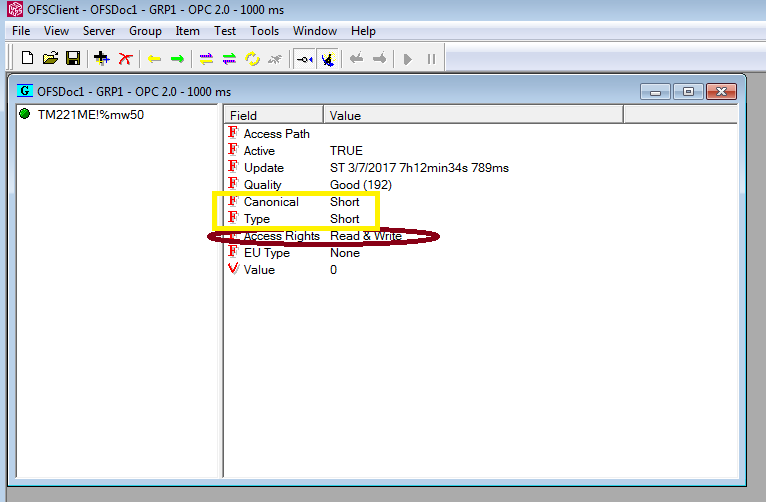Click the None value of EU Type

345,253
